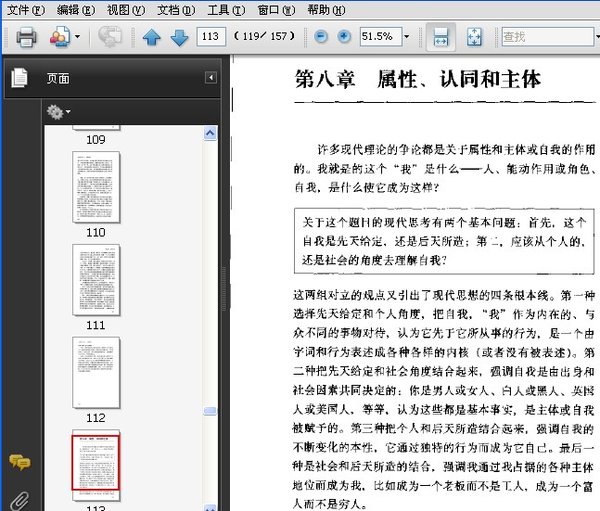The width and height of the screenshot is (600, 511).
Task: Click the zoom in plus button
Action: [x=344, y=37]
